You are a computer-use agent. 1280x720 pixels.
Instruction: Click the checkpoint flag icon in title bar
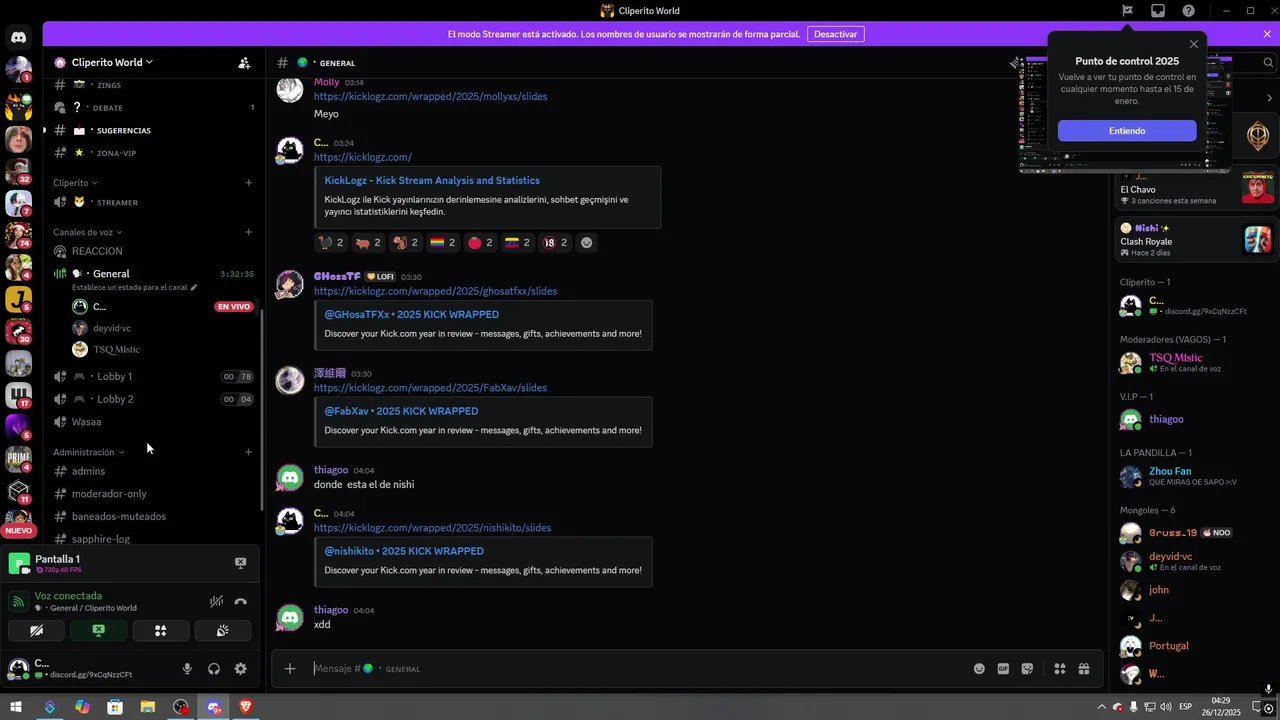[1127, 11]
